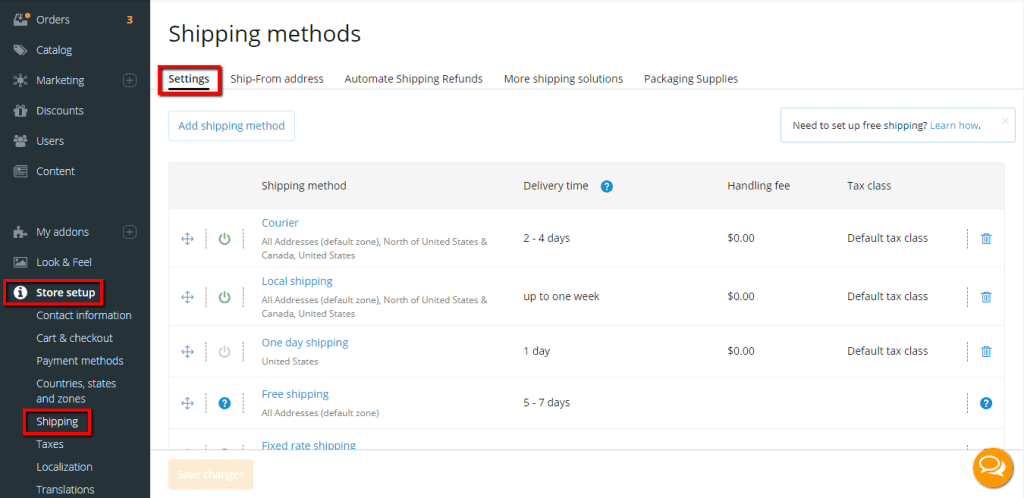The width and height of the screenshot is (1024, 498).
Task: Open Countries, states and zones
Action: (x=76, y=391)
